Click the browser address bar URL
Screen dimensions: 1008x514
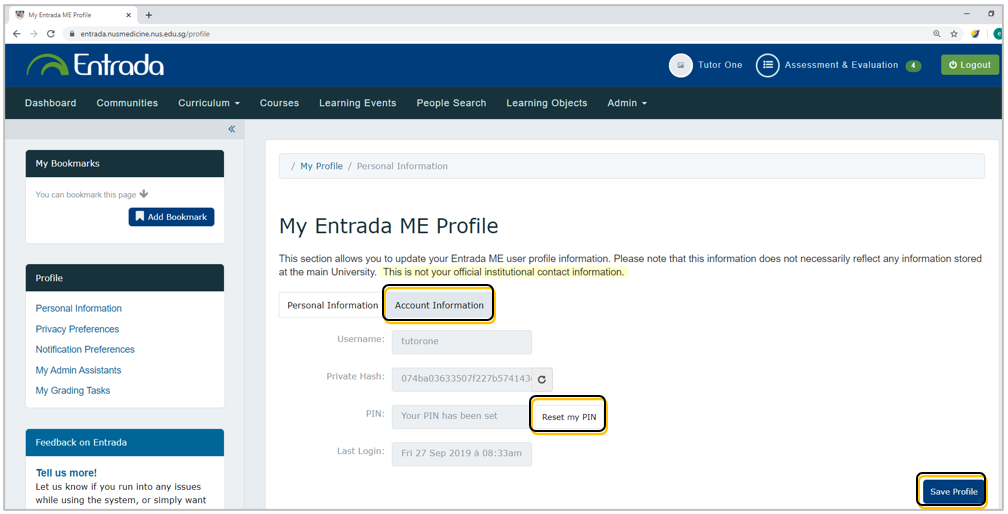point(145,34)
